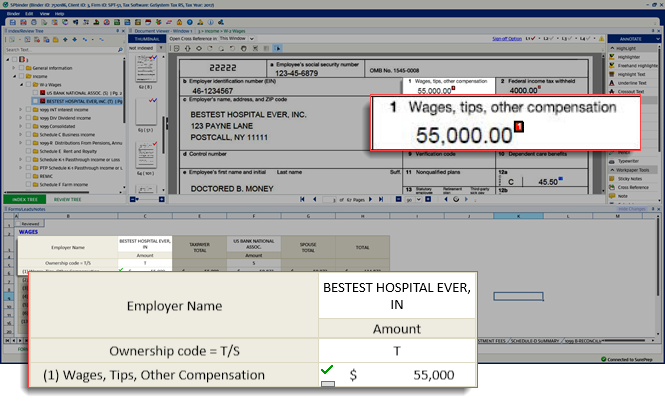Expand the 1099 Consolidated node
The width and height of the screenshot is (665, 408).
pos(21,126)
